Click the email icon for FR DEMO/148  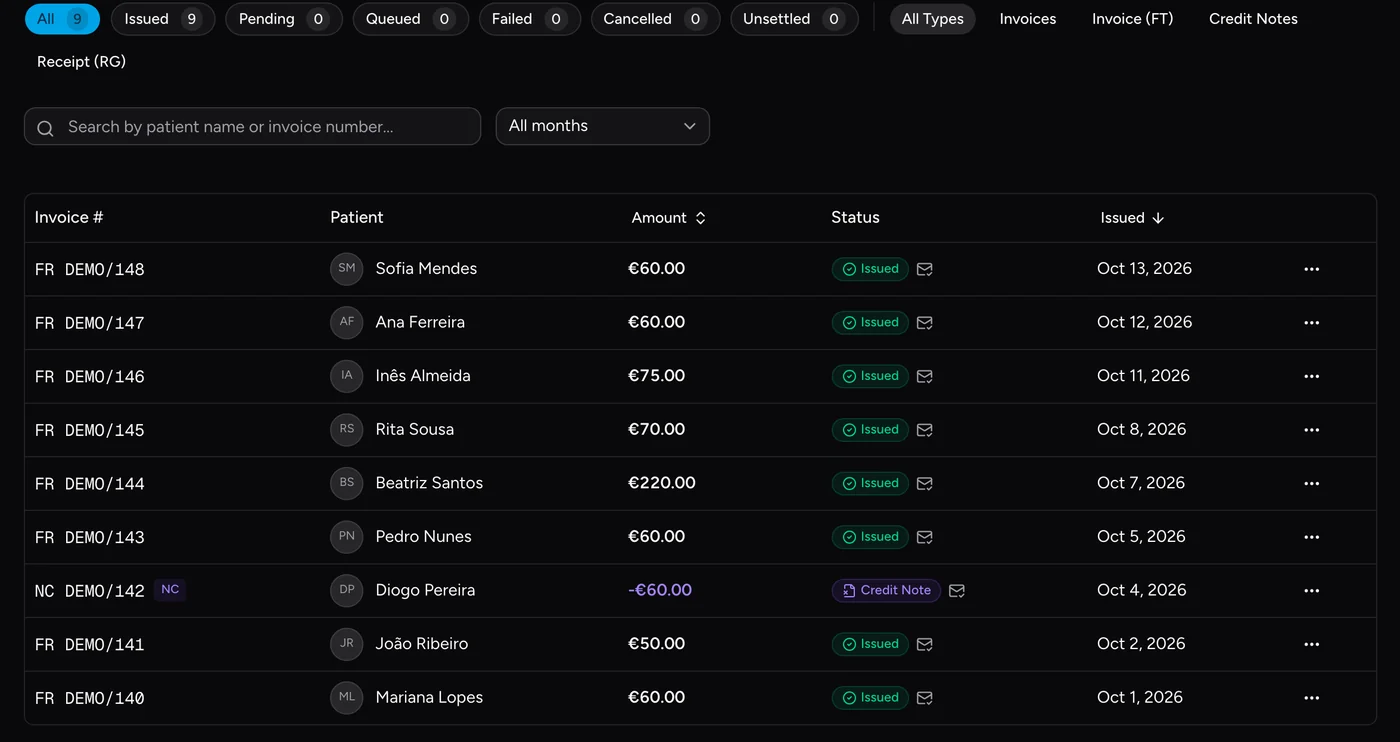[x=925, y=269]
